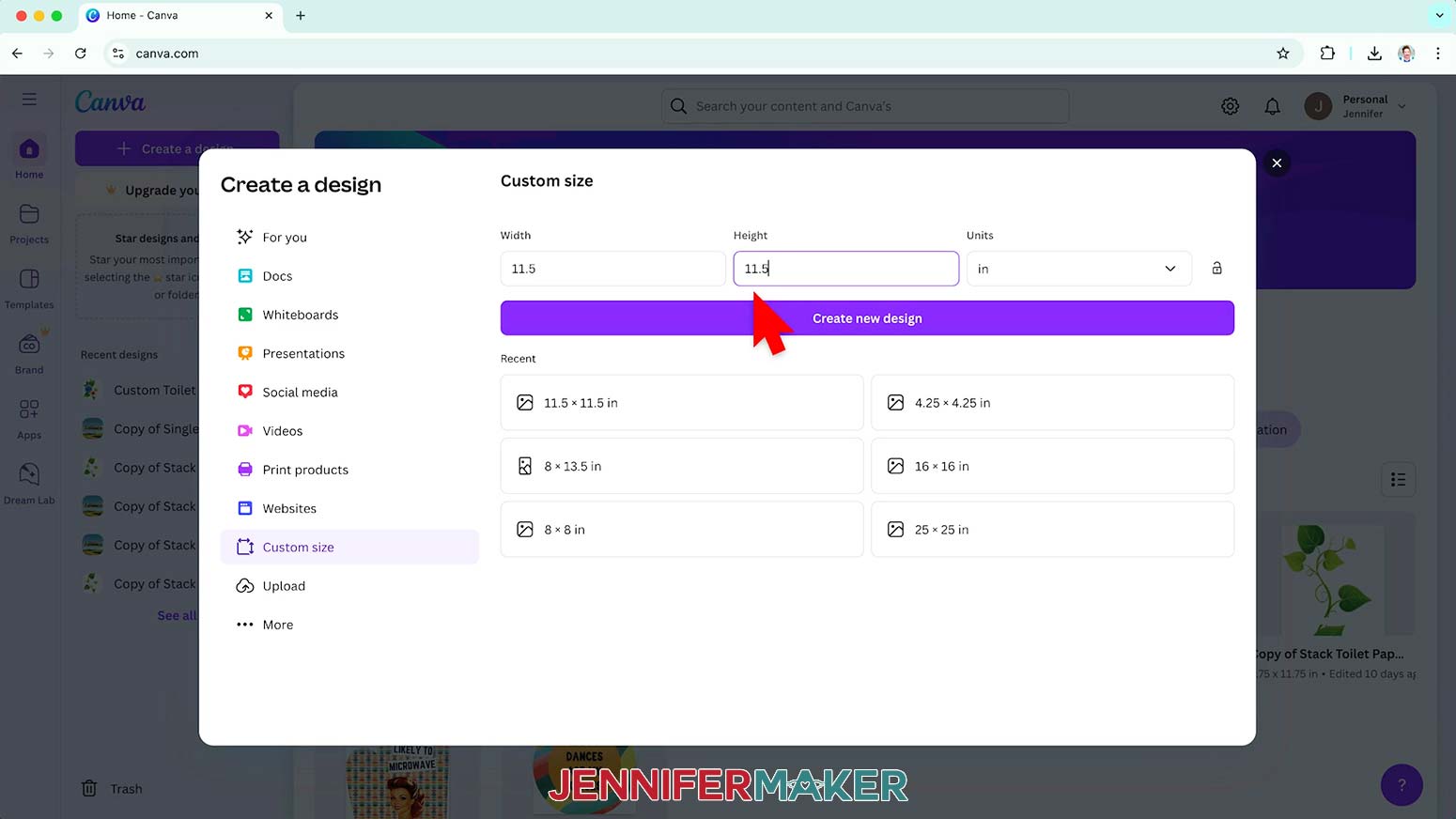Click See all recent designs link

(x=178, y=615)
